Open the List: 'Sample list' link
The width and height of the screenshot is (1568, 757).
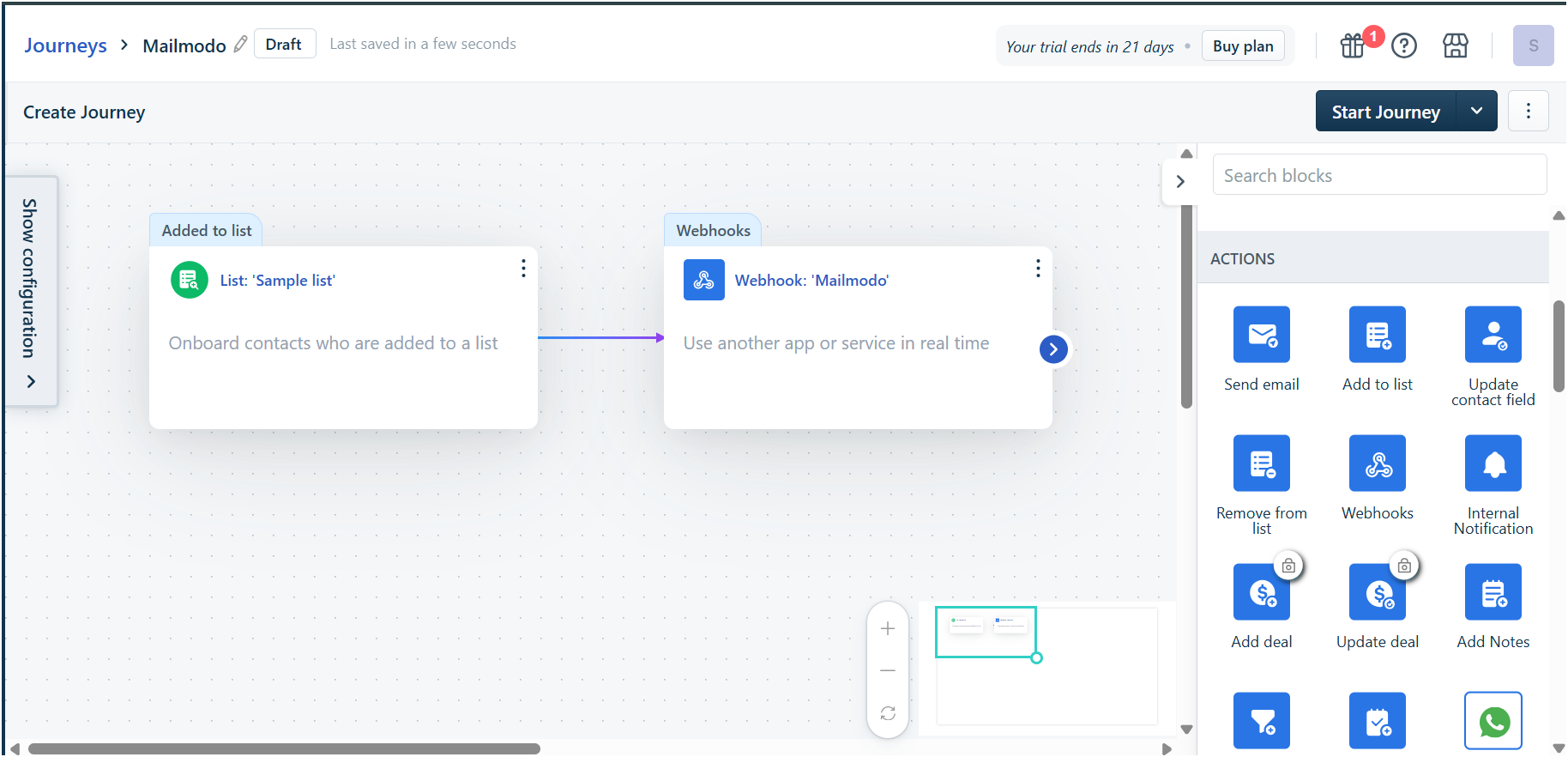coord(277,281)
